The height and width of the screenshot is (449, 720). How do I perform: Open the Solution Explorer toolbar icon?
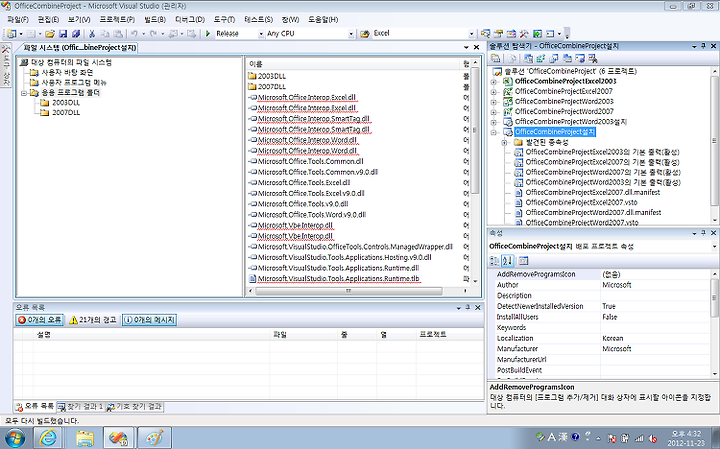point(485,34)
